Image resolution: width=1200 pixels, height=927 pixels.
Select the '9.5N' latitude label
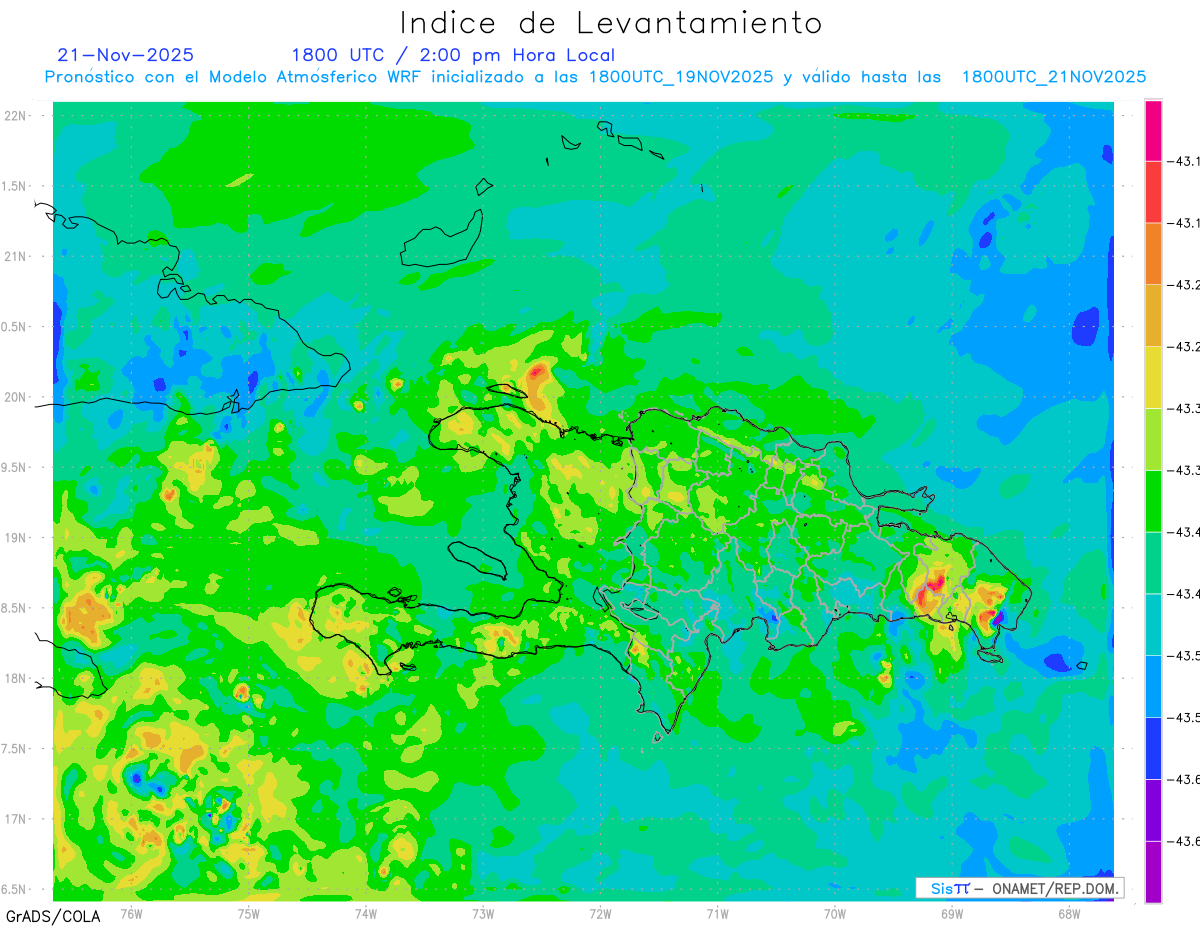13,467
